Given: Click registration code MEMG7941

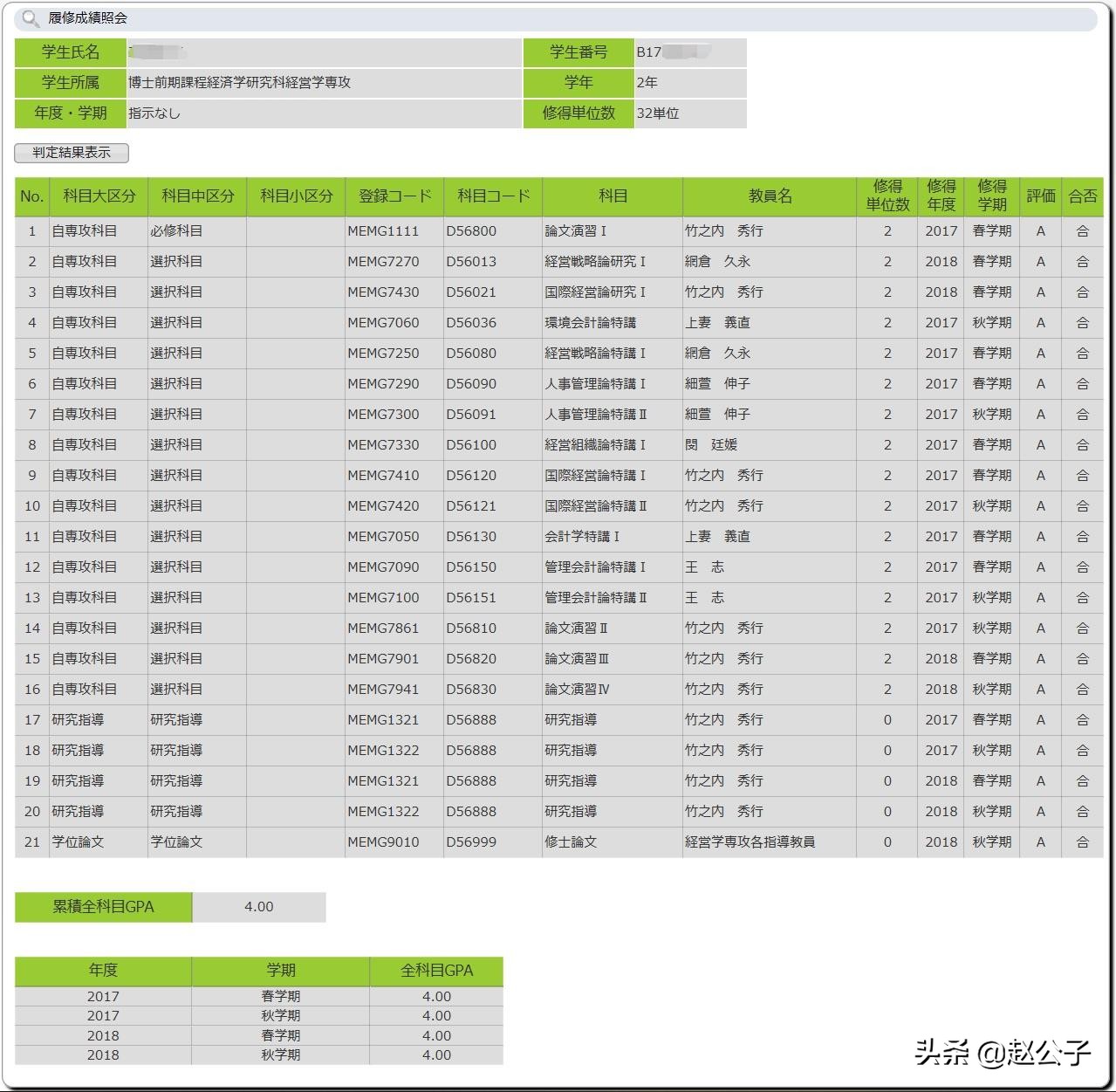Looking at the screenshot, I should tap(383, 690).
